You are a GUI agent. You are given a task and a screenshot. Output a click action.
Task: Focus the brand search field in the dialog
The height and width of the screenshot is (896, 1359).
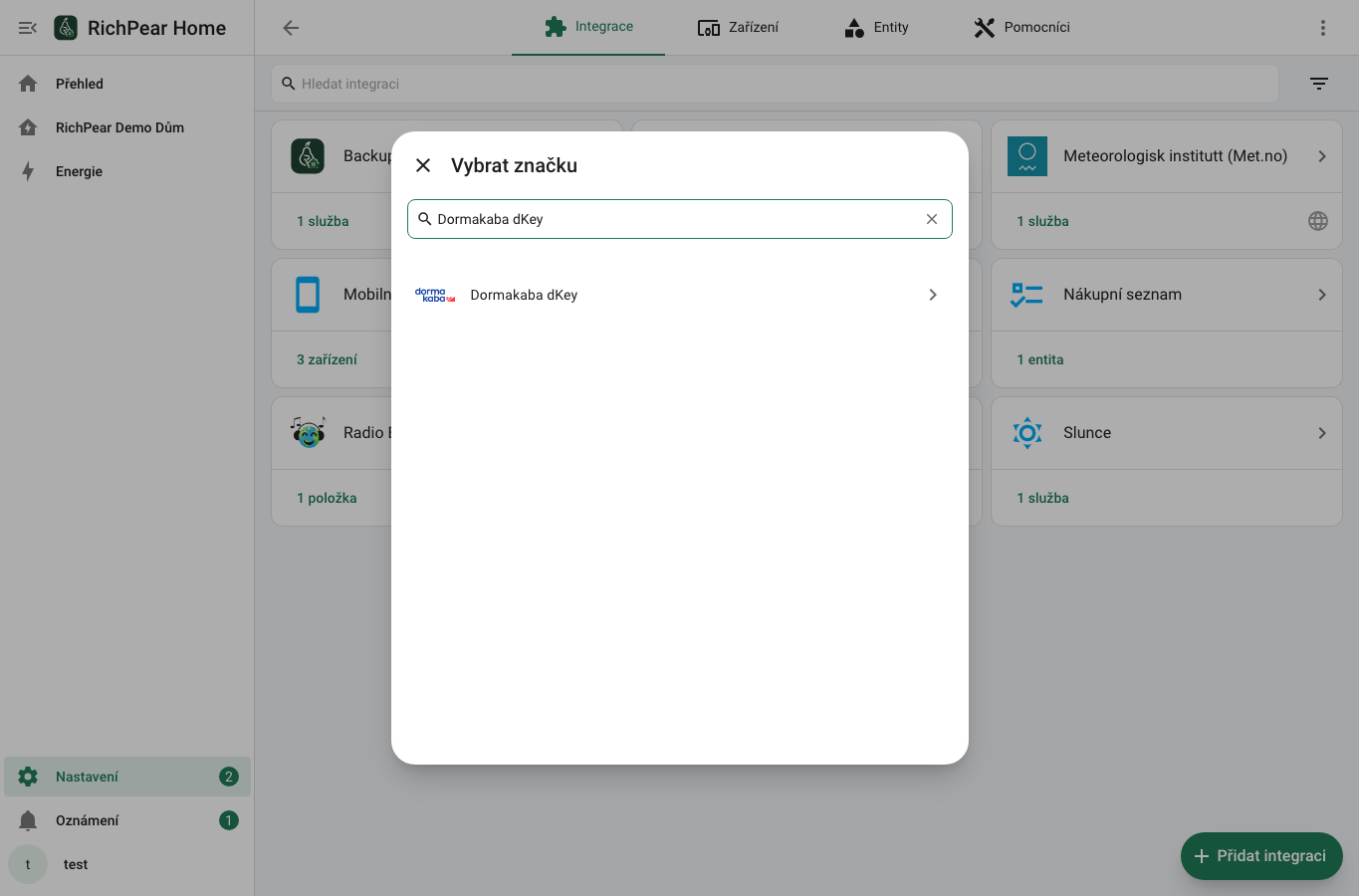(x=680, y=219)
